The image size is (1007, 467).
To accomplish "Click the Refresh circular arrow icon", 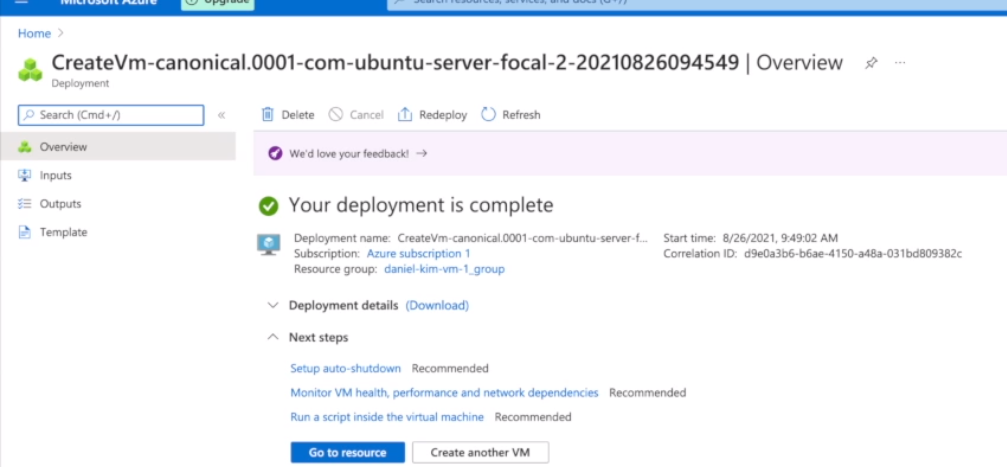I will click(x=488, y=114).
